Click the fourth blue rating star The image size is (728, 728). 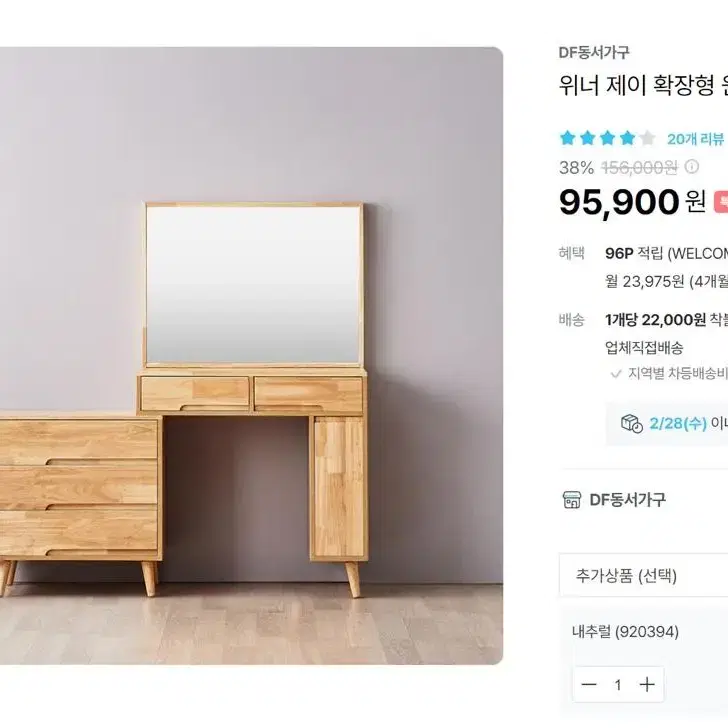pyautogui.click(x=627, y=138)
